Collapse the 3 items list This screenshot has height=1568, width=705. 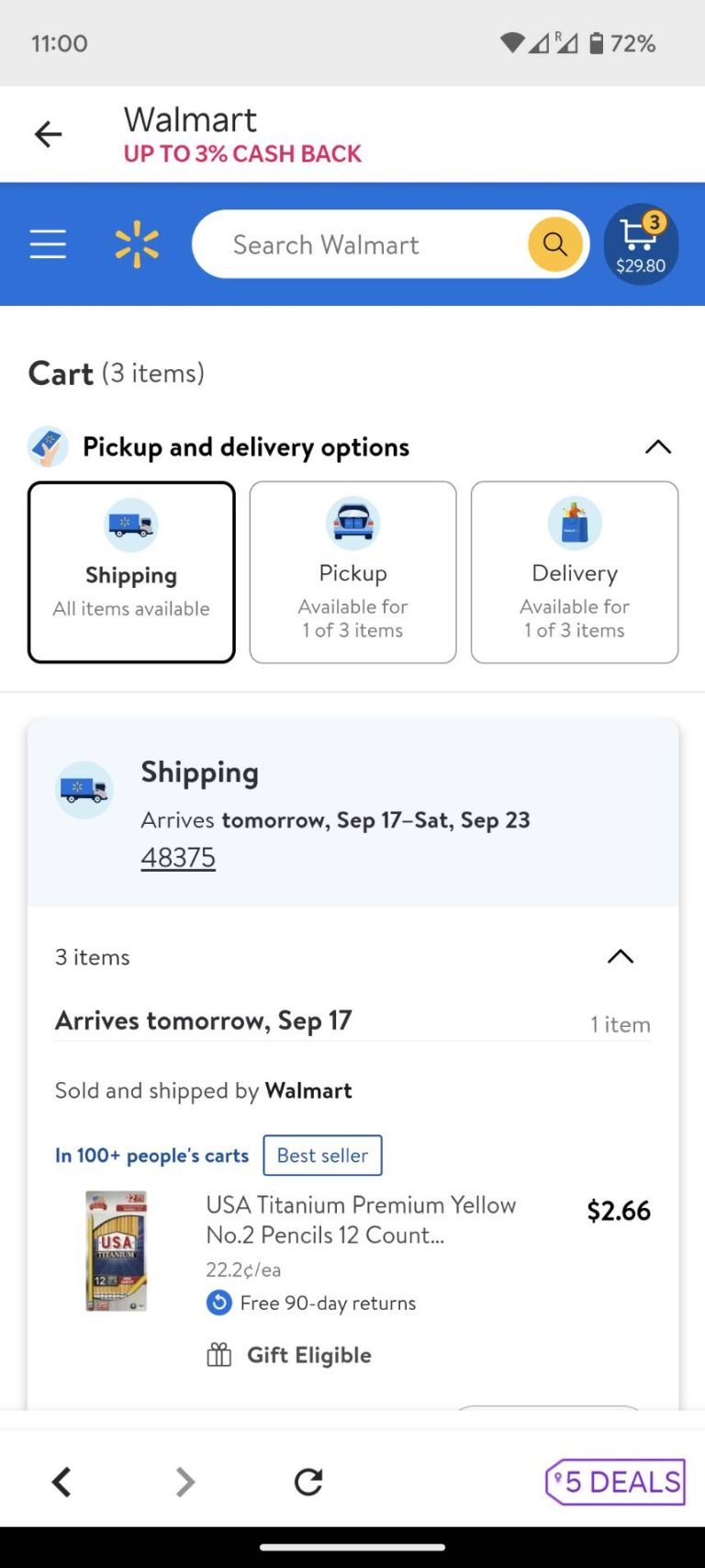coord(621,956)
